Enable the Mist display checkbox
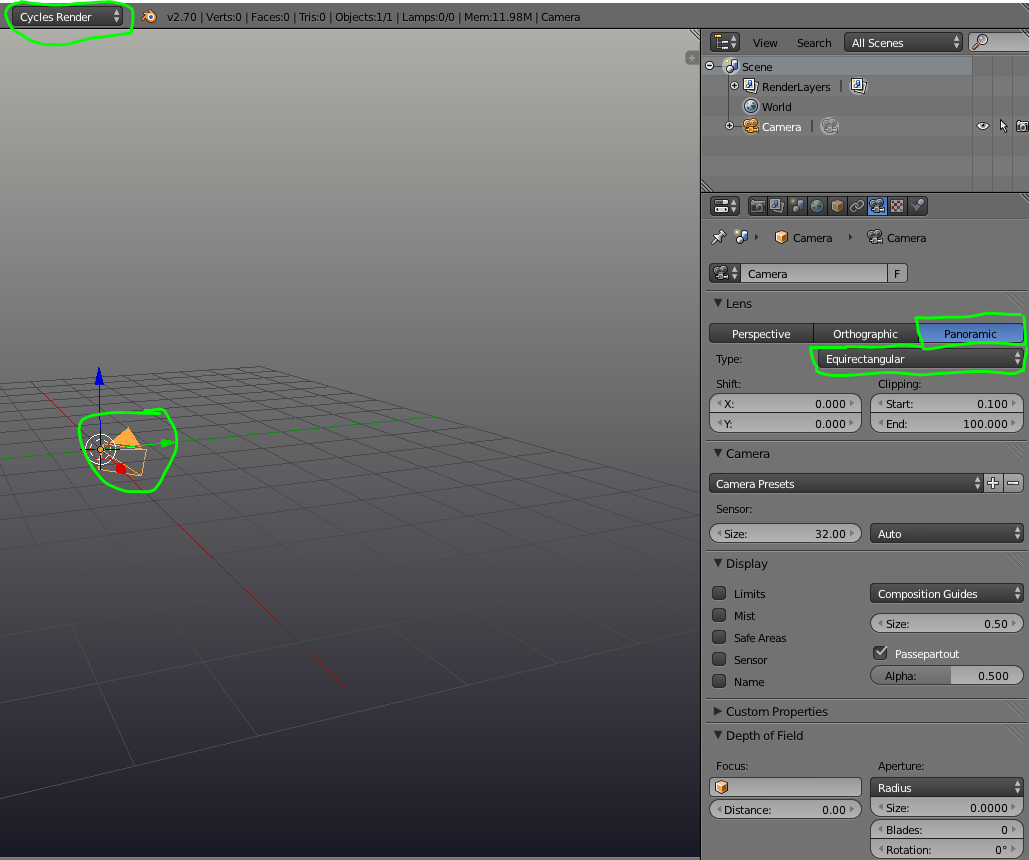This screenshot has height=860, width=1029. [719, 615]
